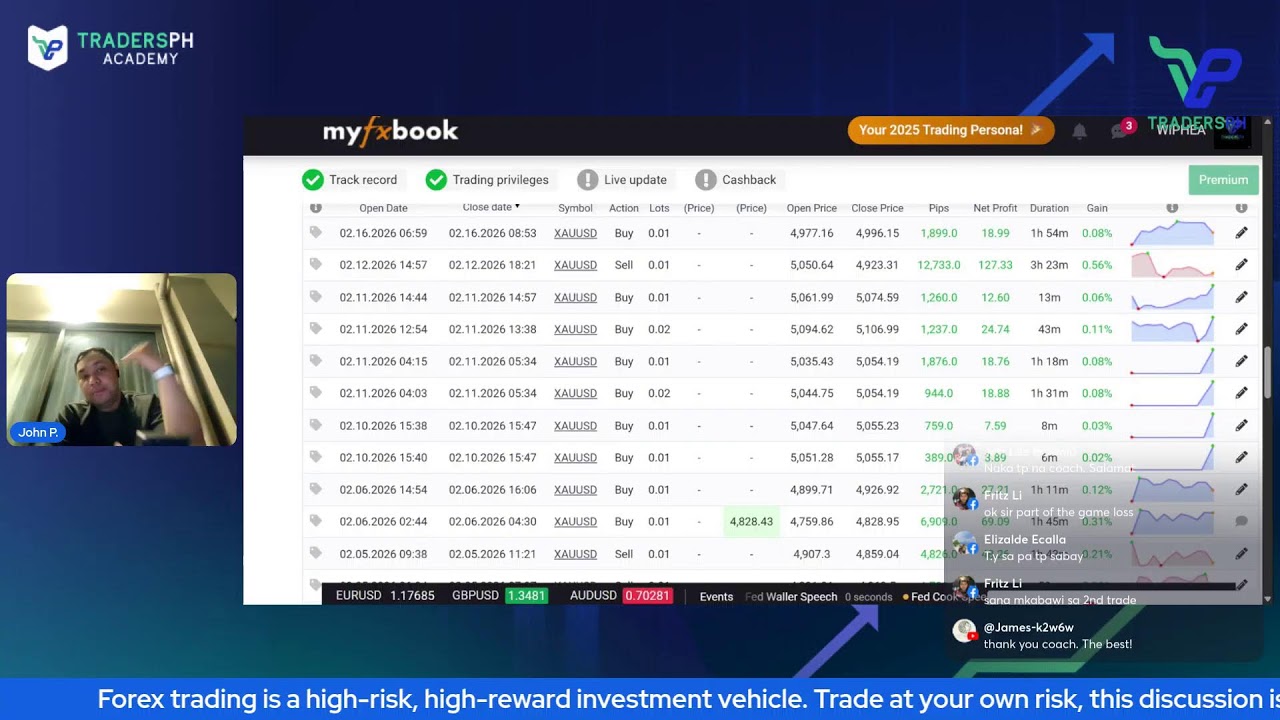This screenshot has width=1280, height=720.
Task: Sort table by Open Date header
Action: (x=383, y=208)
